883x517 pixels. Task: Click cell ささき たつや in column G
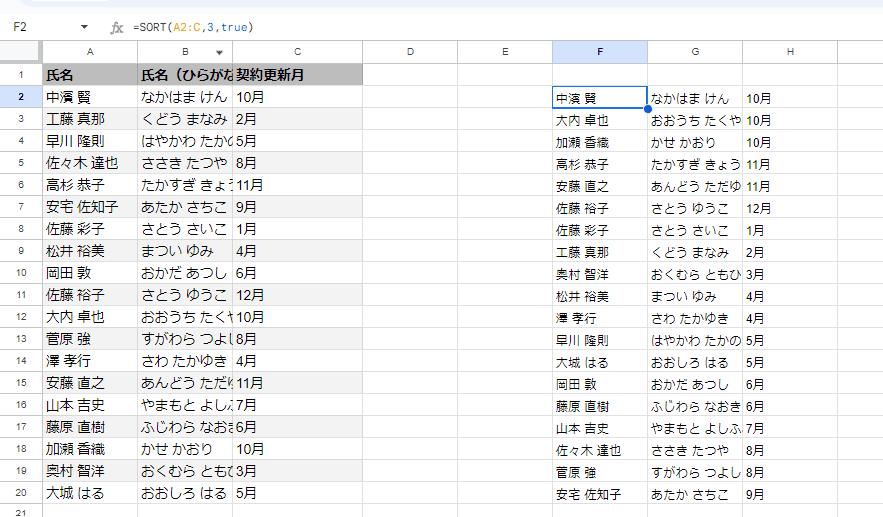695,450
